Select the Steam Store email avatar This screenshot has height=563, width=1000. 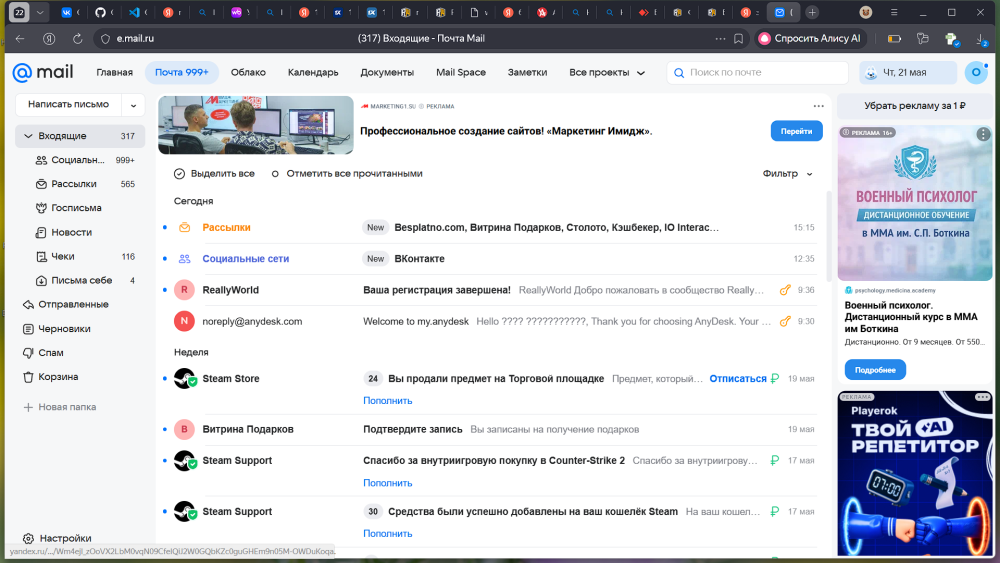(184, 379)
